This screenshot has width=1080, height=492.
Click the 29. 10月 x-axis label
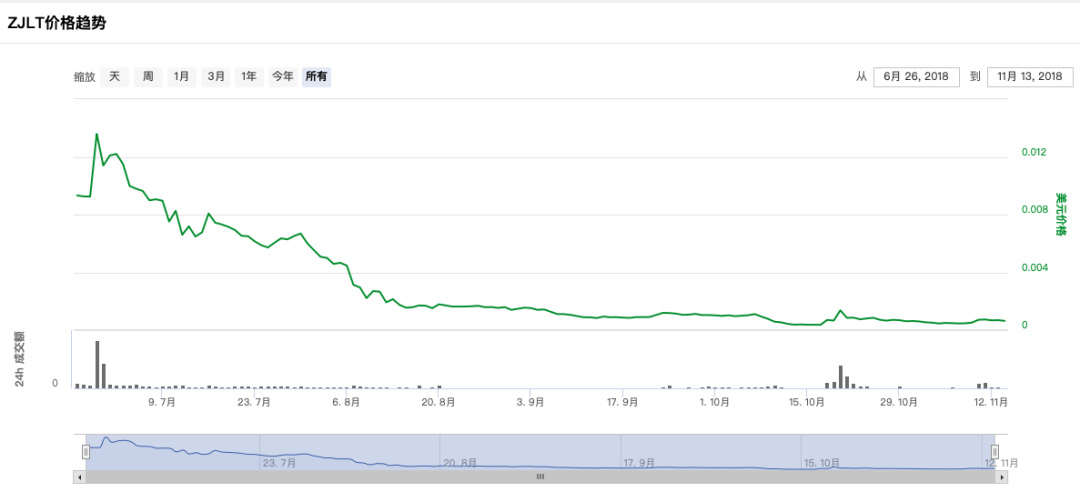click(898, 401)
